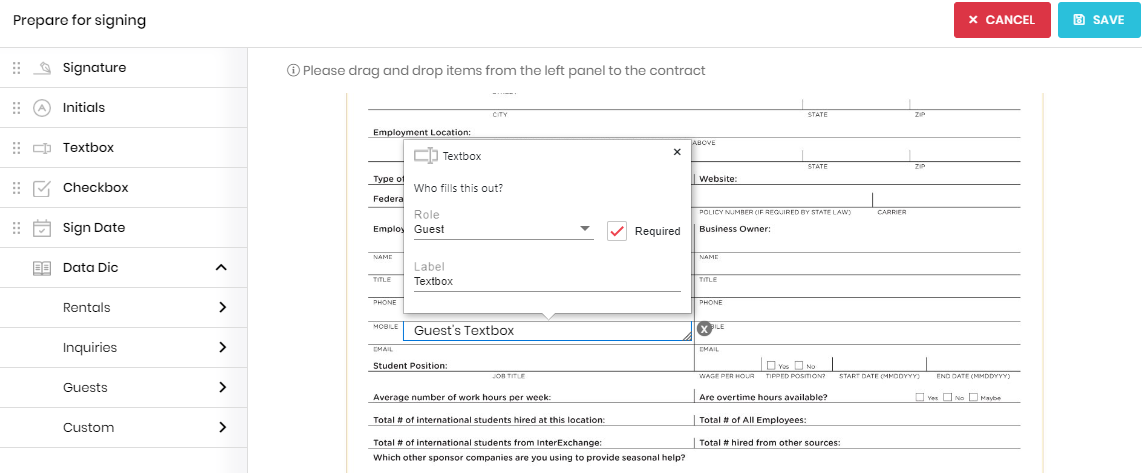Close the Textbox properties popup
This screenshot has width=1142, height=473.
tap(677, 152)
